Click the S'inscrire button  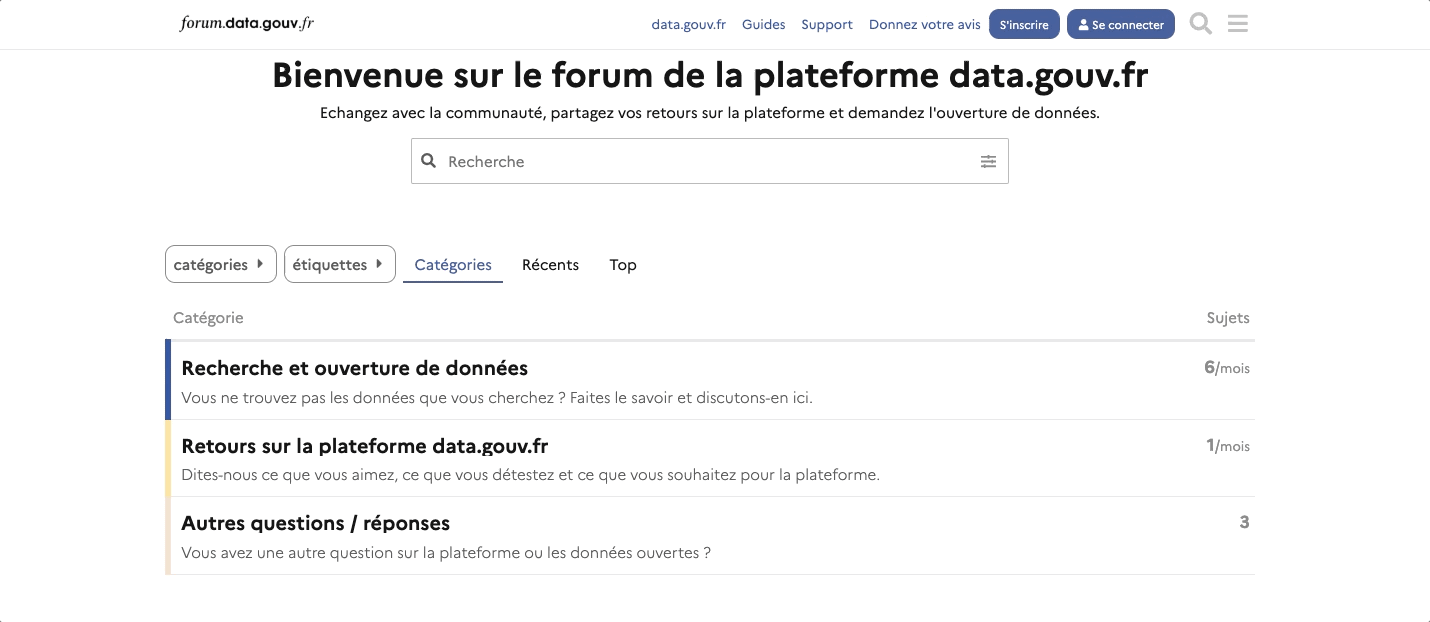(x=1024, y=23)
